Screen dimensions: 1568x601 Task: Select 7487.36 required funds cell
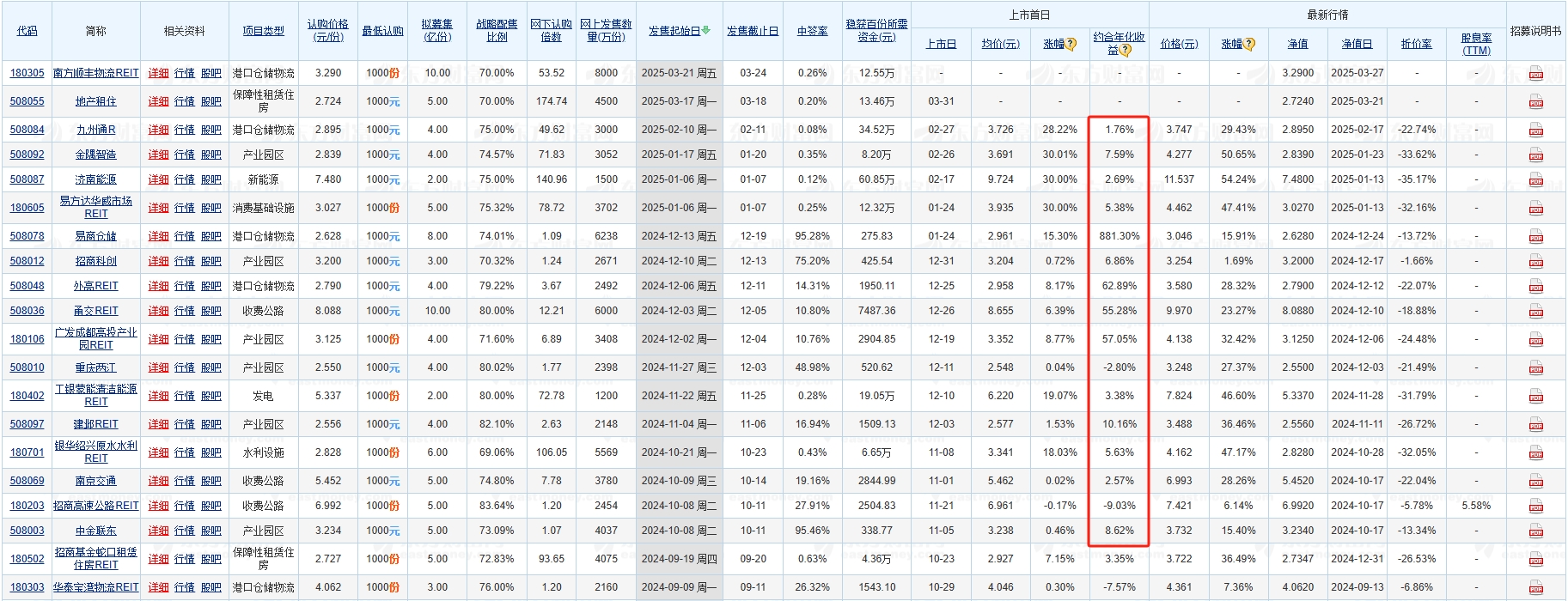point(876,311)
